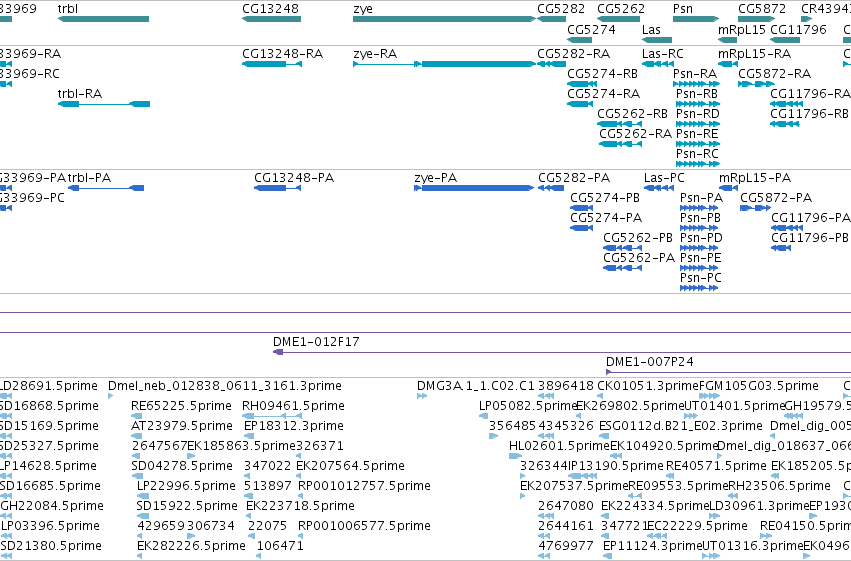The width and height of the screenshot is (851, 561).
Task: Select EST SD15922.5prime
Action: [141, 516]
